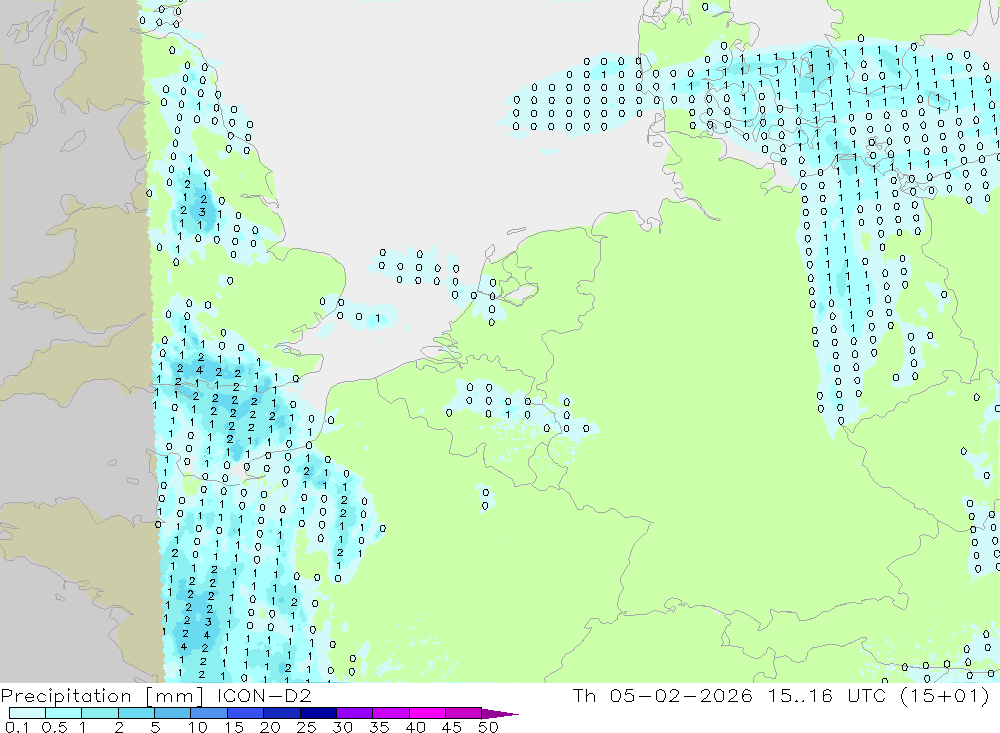This screenshot has height=733, width=1000.
Task: Click the '0.5' legend scale label
Action: pos(54,727)
